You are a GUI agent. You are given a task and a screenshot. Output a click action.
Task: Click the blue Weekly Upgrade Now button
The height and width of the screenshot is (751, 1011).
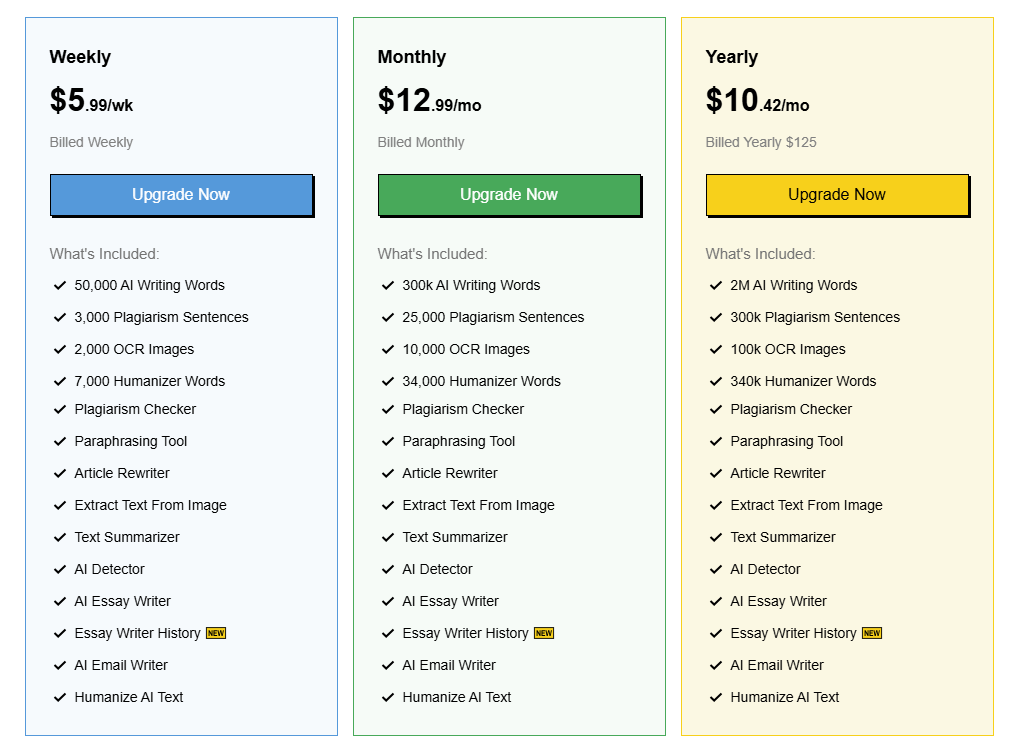point(181,195)
